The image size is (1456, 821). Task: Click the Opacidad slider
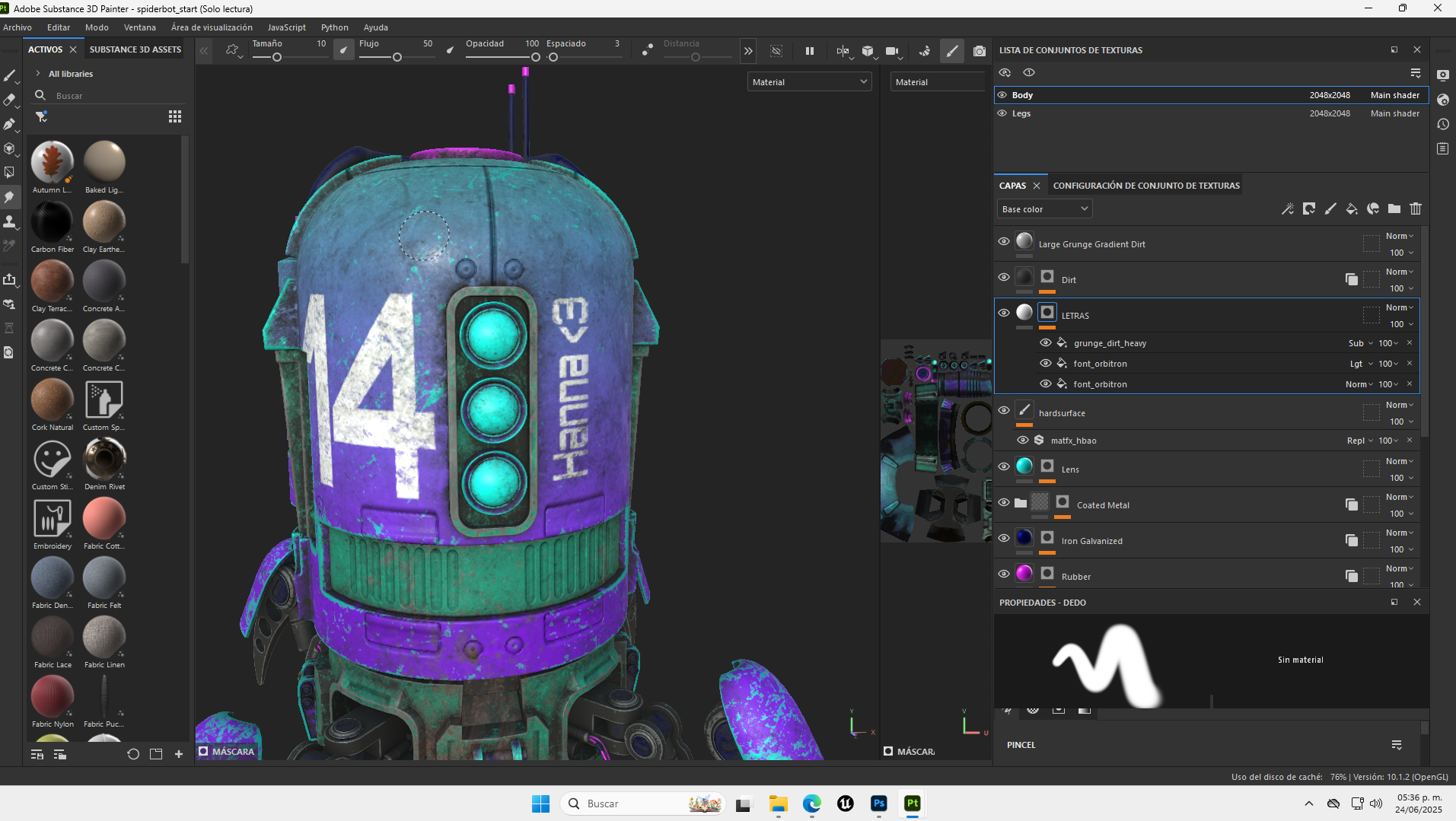click(502, 57)
